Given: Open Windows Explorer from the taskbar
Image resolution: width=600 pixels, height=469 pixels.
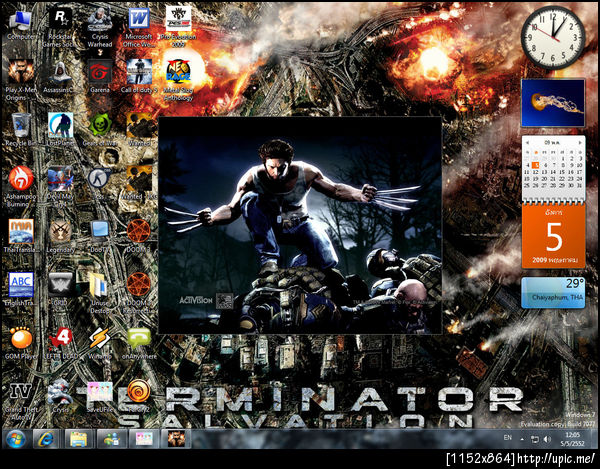Looking at the screenshot, I should point(78,439).
